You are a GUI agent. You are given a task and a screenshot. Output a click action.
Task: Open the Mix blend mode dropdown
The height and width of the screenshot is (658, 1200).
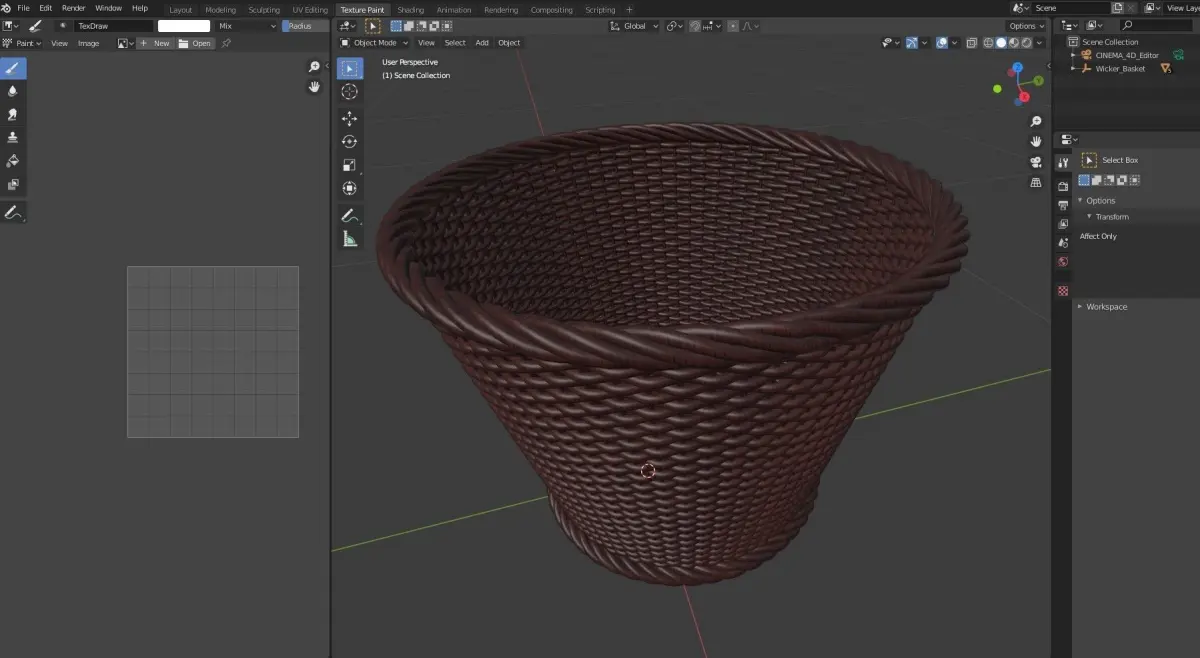tap(246, 26)
